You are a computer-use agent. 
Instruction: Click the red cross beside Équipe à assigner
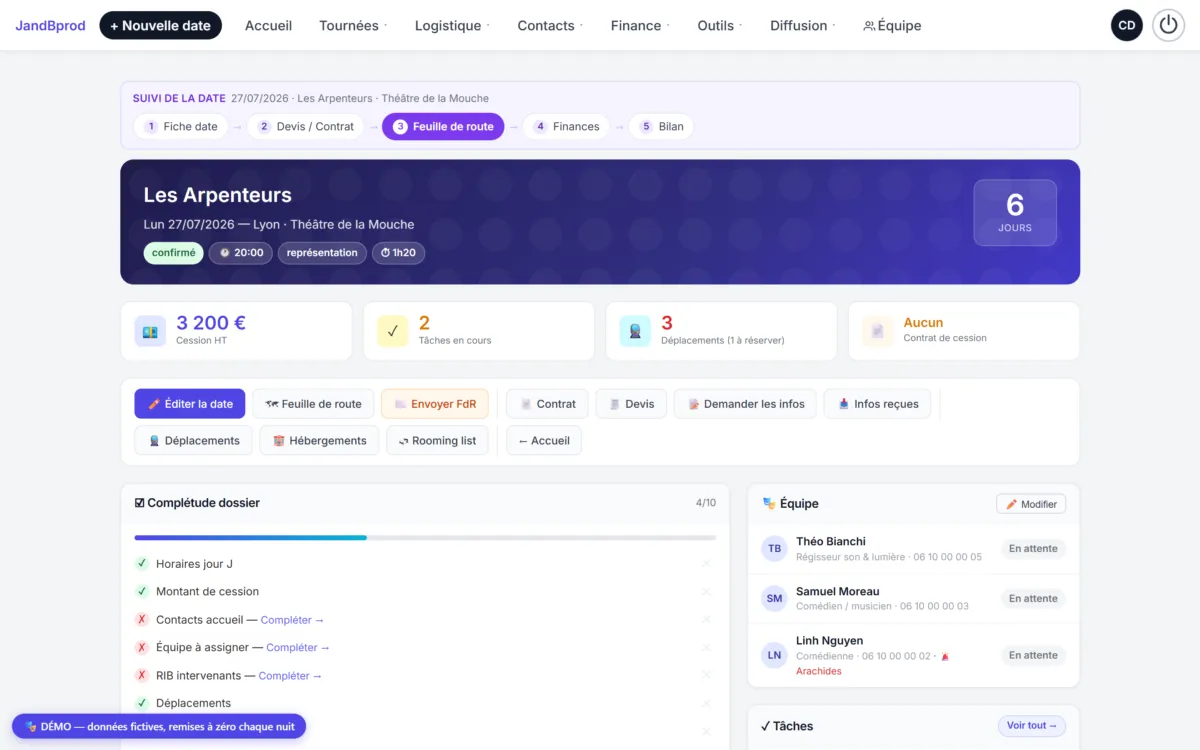pos(142,647)
